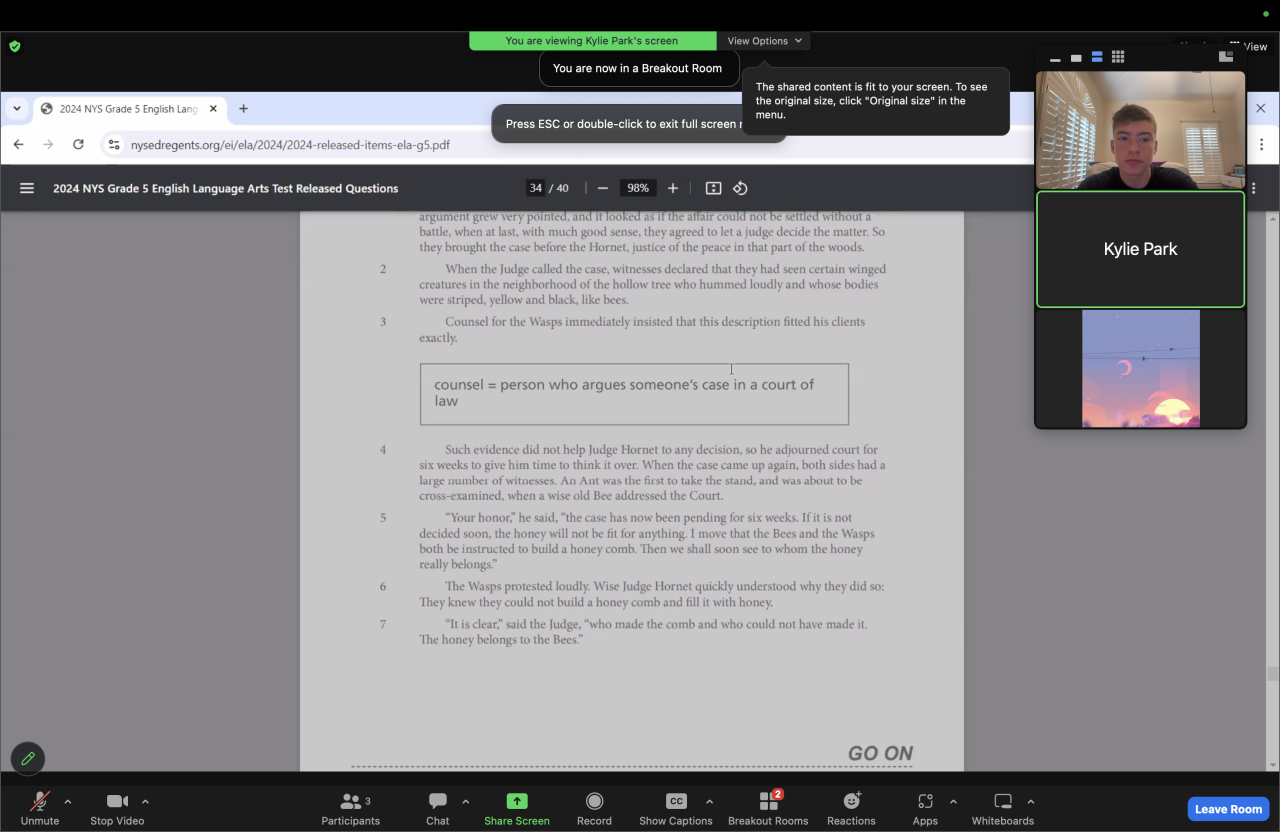
Task: Select the stacked strip video layout
Action: 1097,58
